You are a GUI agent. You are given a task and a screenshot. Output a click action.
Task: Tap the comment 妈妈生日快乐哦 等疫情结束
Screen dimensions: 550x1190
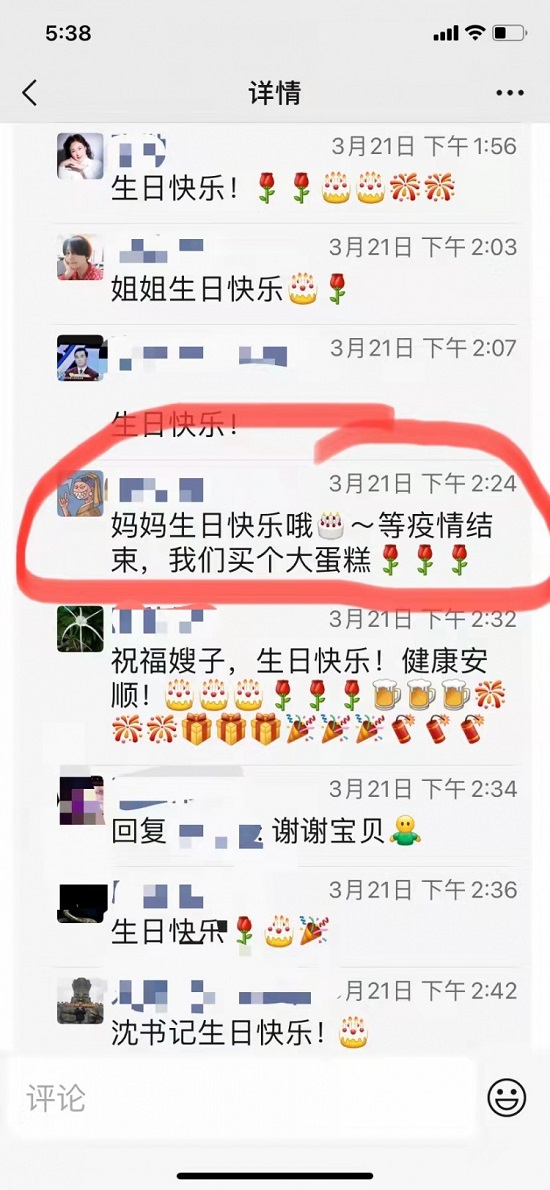302,542
